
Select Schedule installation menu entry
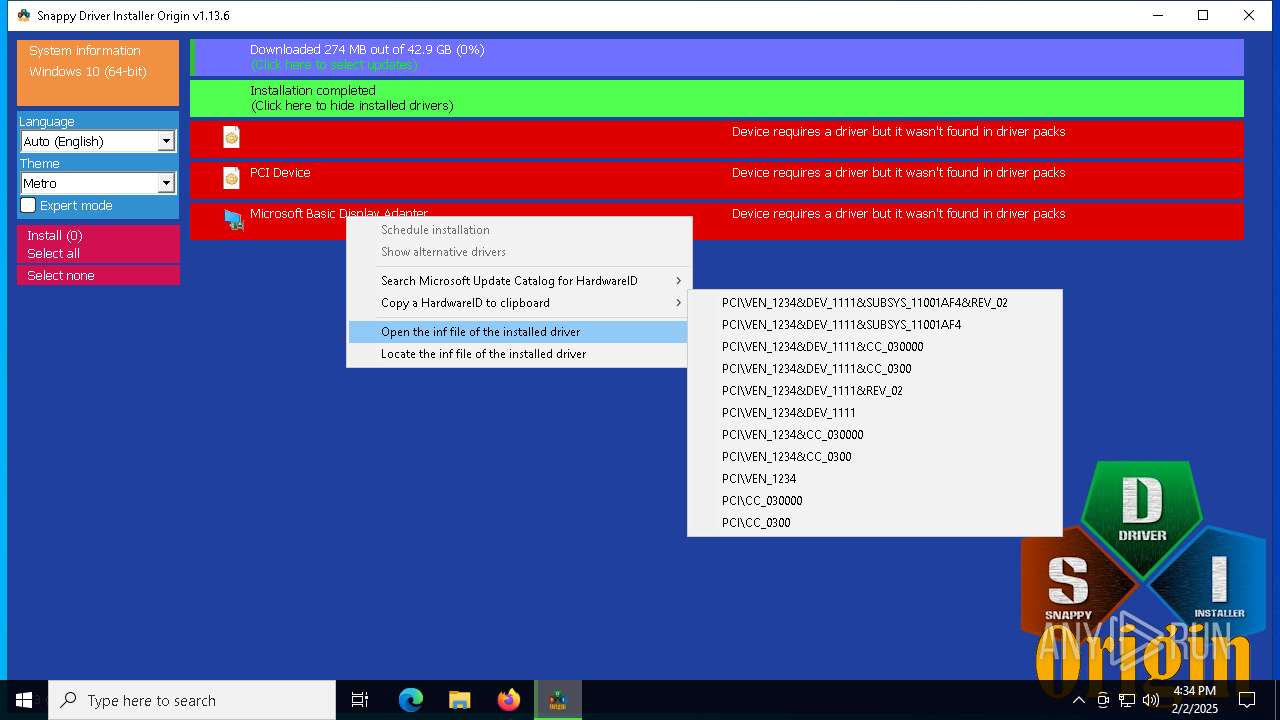[518, 230]
